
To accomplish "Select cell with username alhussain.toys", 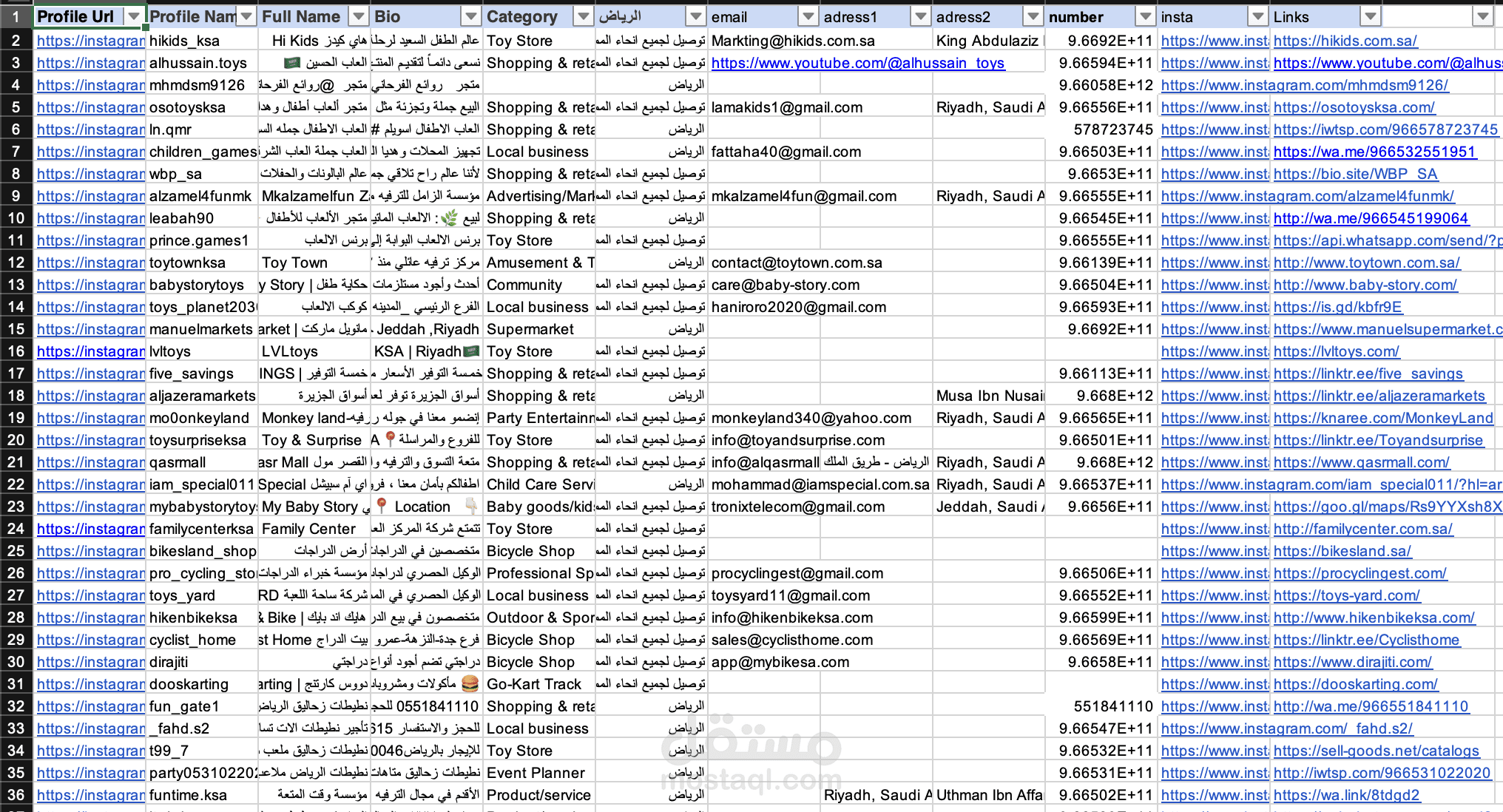I will (x=202, y=63).
